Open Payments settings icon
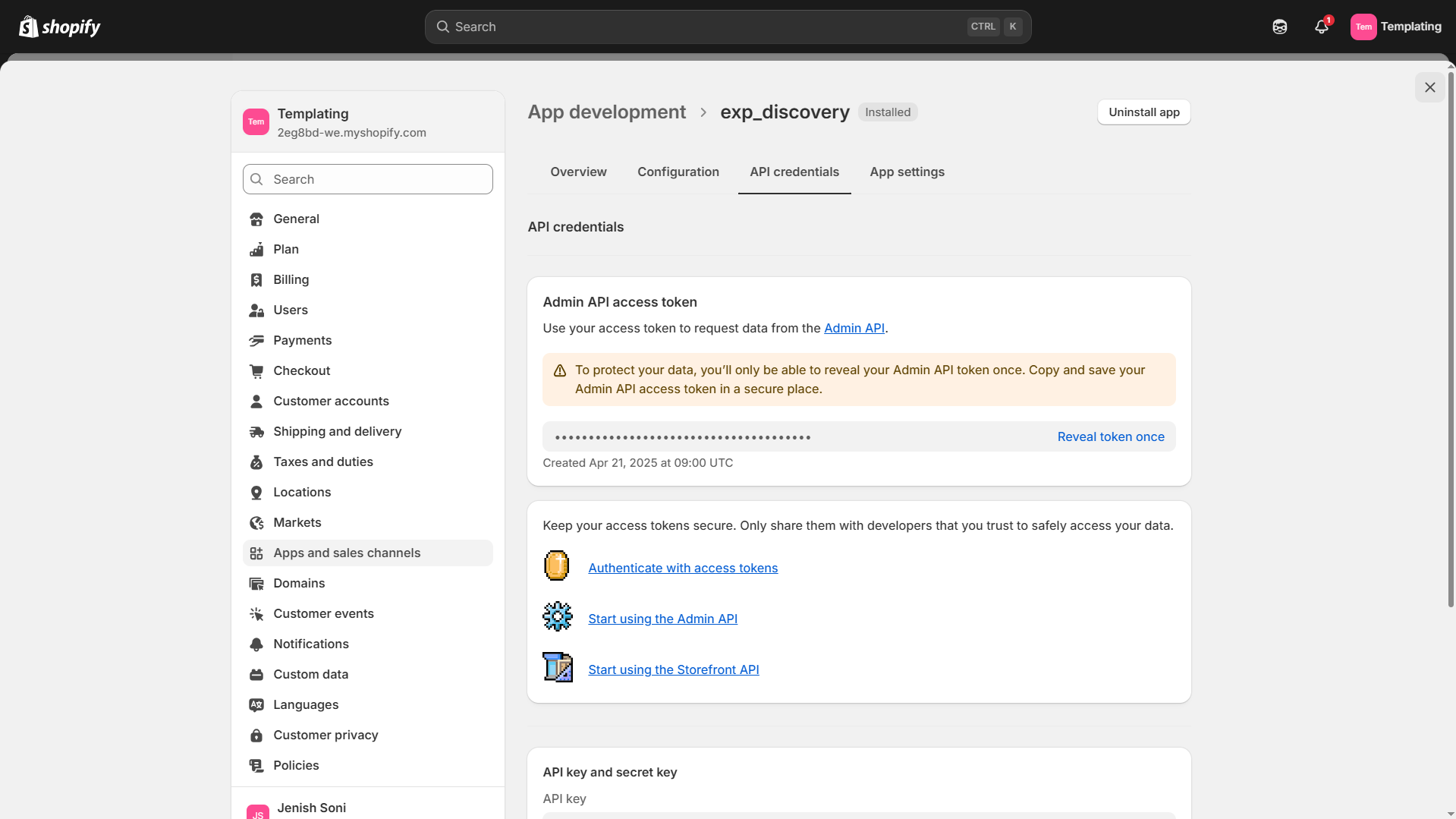Viewport: 1456px width, 819px height. [x=256, y=341]
